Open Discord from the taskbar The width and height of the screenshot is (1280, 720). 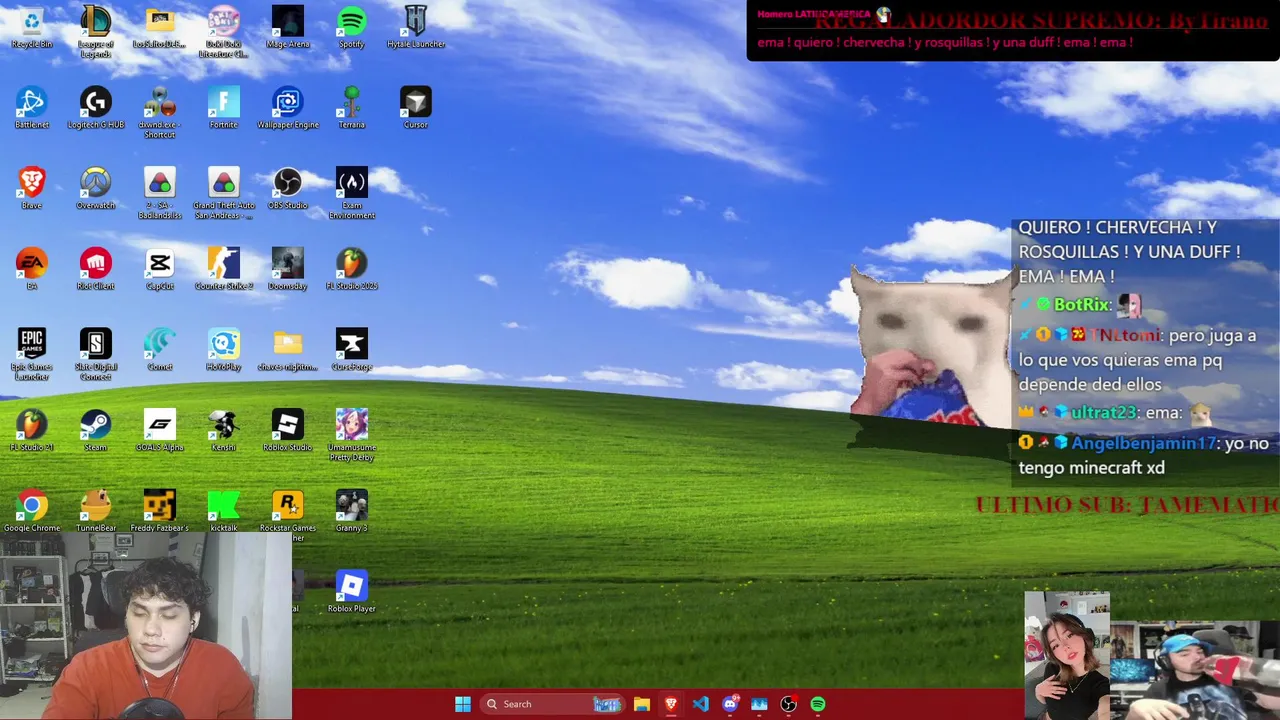pyautogui.click(x=730, y=704)
